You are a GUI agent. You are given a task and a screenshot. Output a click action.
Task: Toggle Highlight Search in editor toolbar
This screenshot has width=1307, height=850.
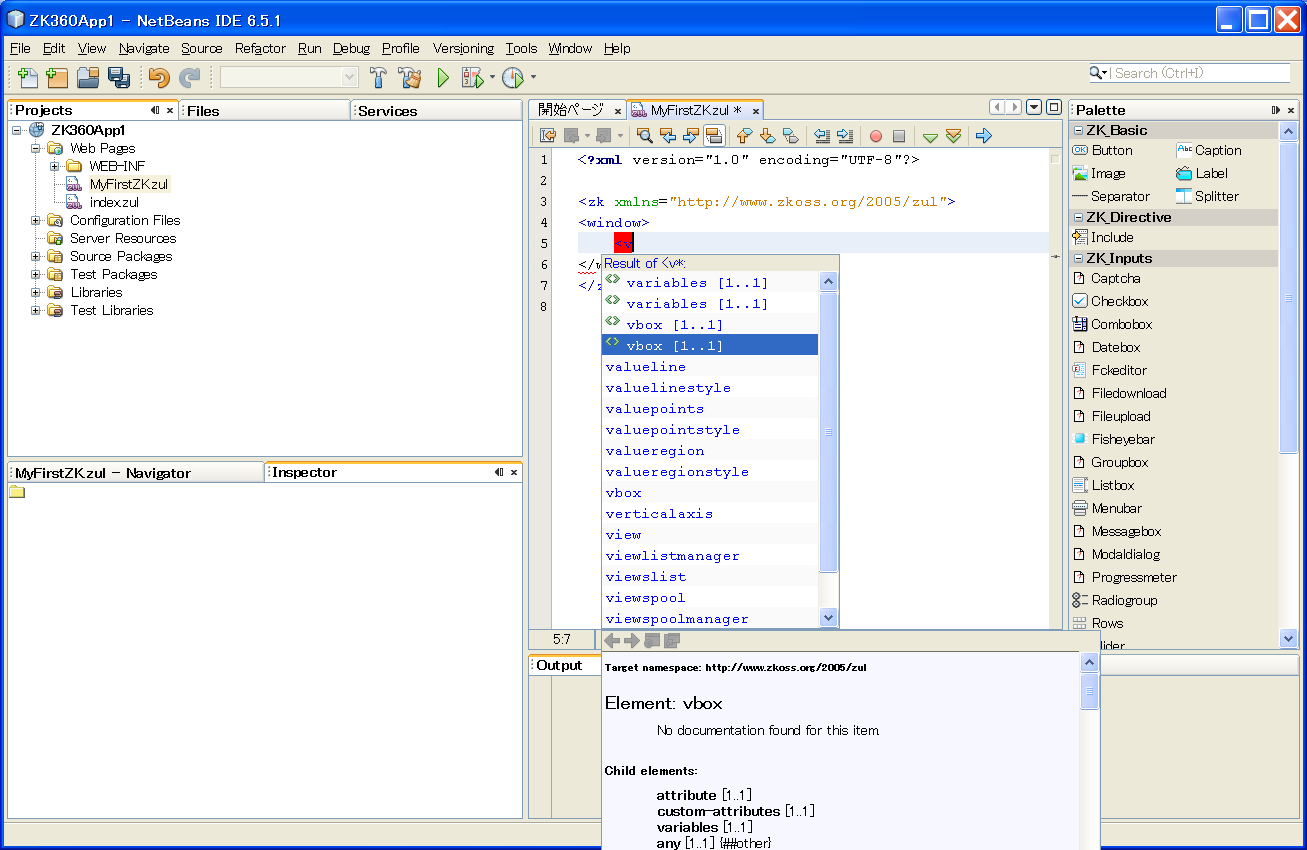(x=714, y=136)
